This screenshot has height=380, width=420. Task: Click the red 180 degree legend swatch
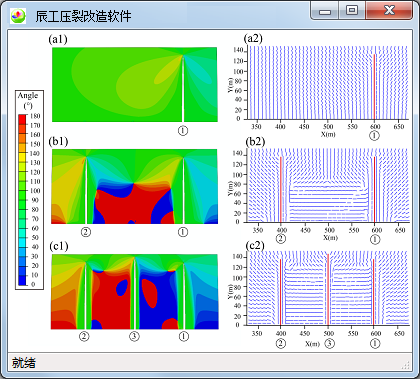click(22, 117)
